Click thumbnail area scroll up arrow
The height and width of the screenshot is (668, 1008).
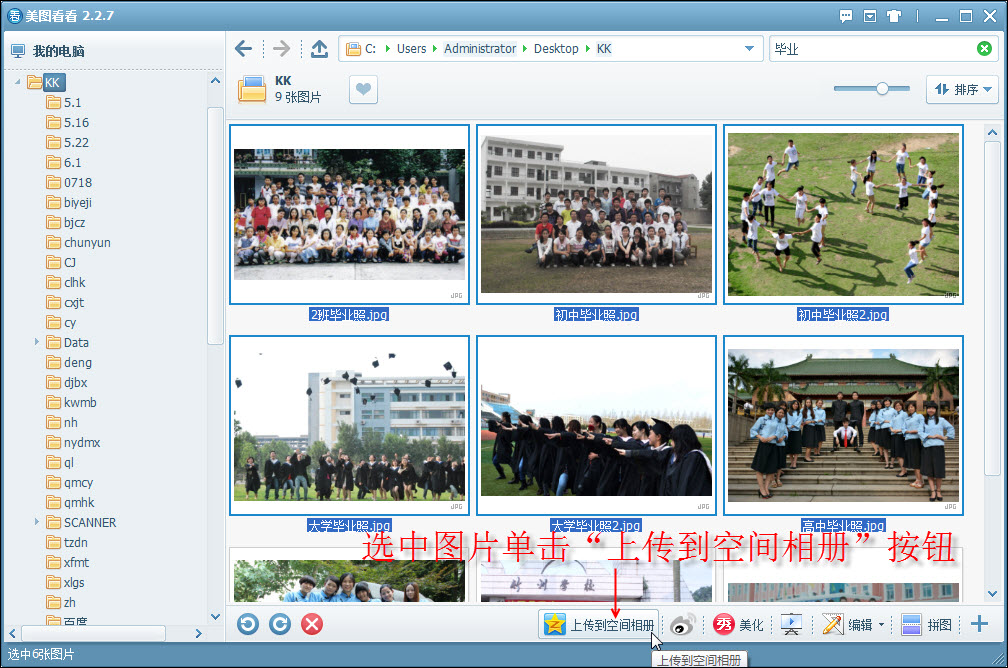(x=993, y=132)
